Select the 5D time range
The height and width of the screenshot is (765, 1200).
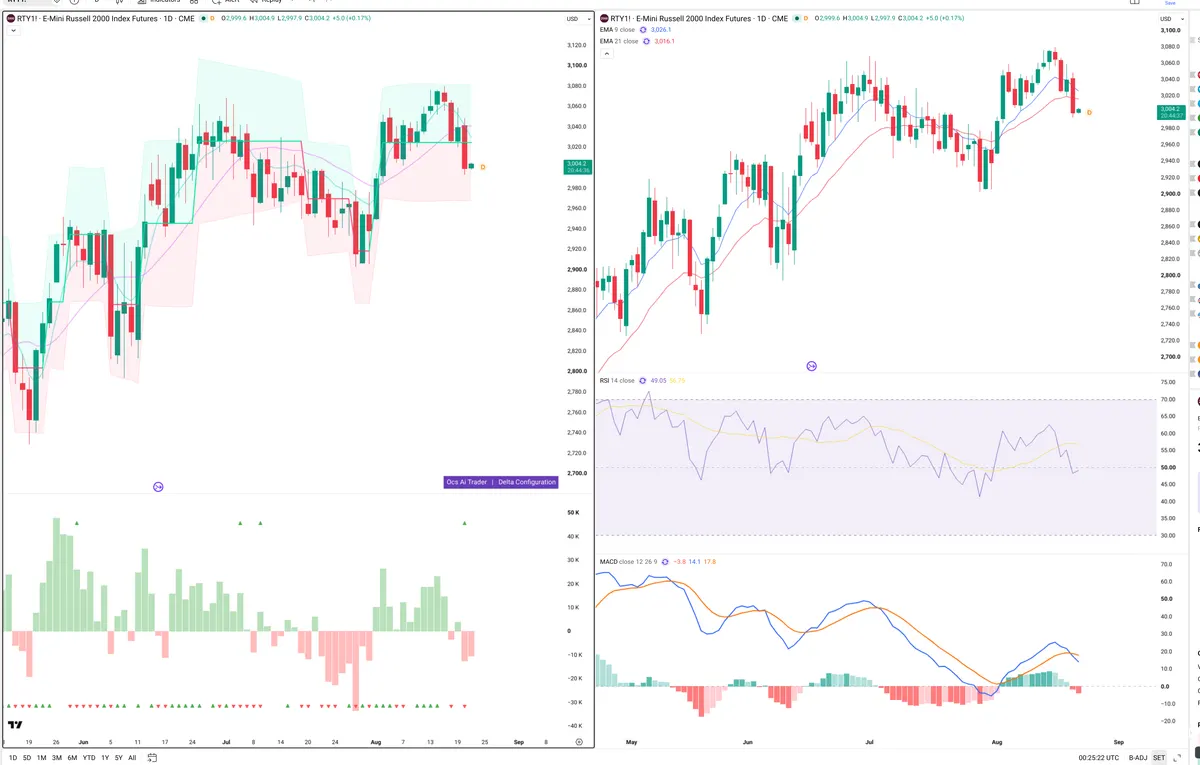(26, 758)
